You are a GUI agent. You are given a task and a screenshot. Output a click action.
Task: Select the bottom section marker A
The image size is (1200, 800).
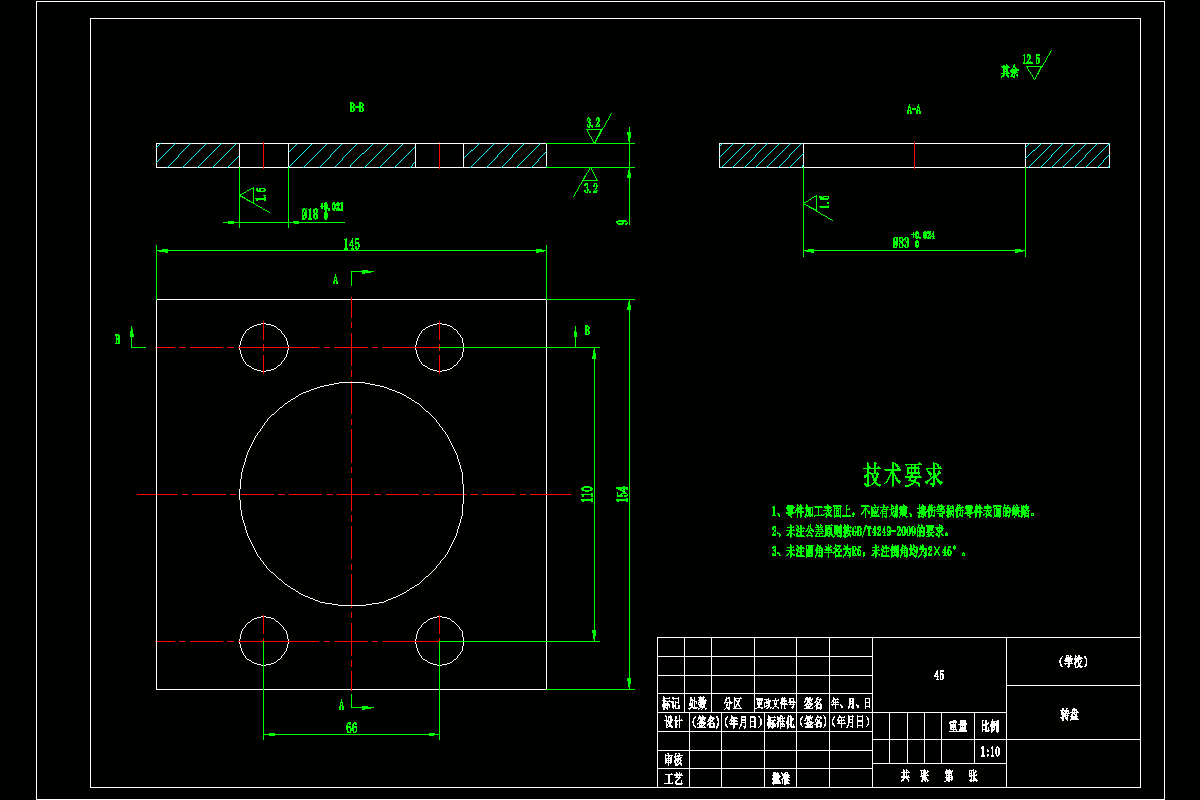click(342, 703)
